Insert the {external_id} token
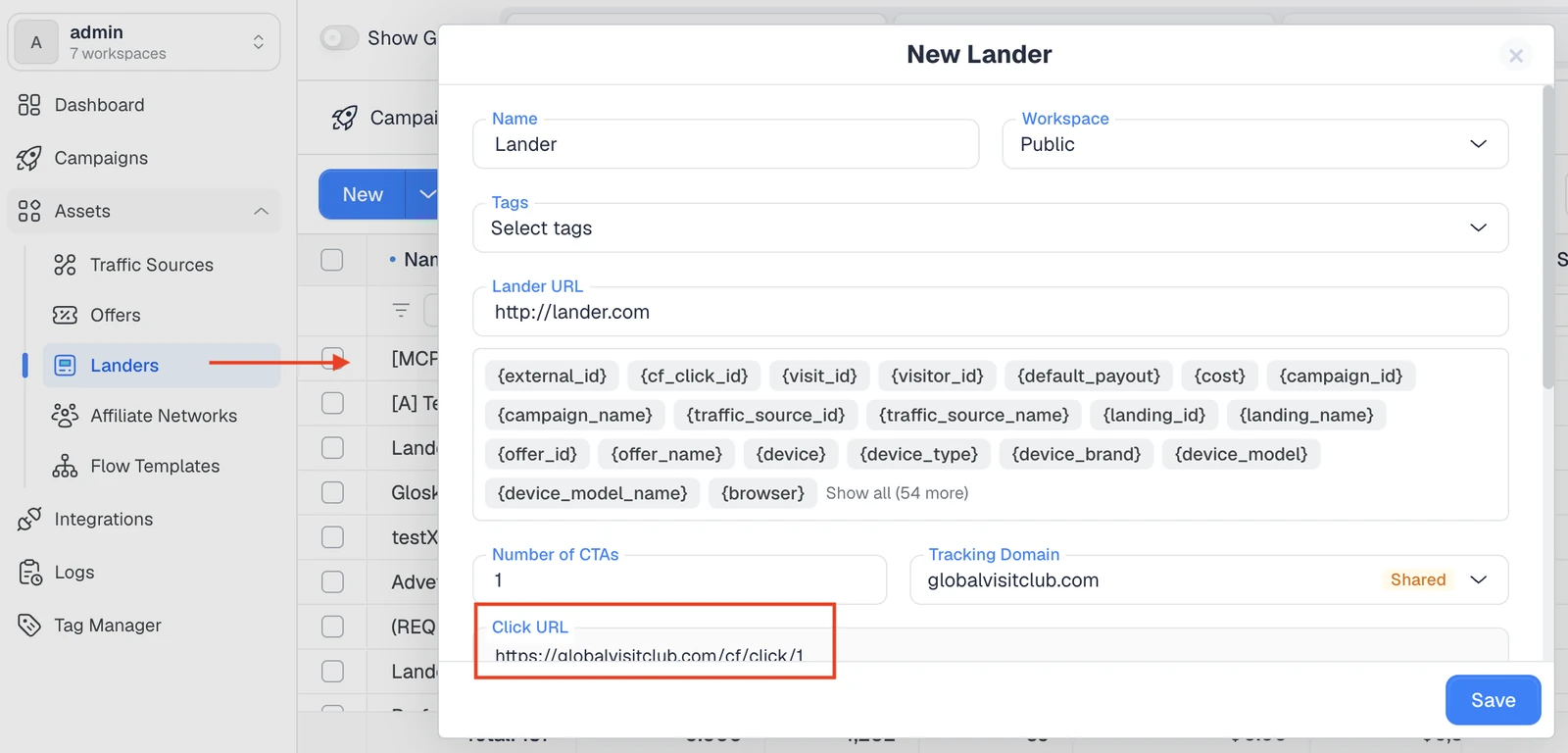1568x753 pixels. click(552, 376)
